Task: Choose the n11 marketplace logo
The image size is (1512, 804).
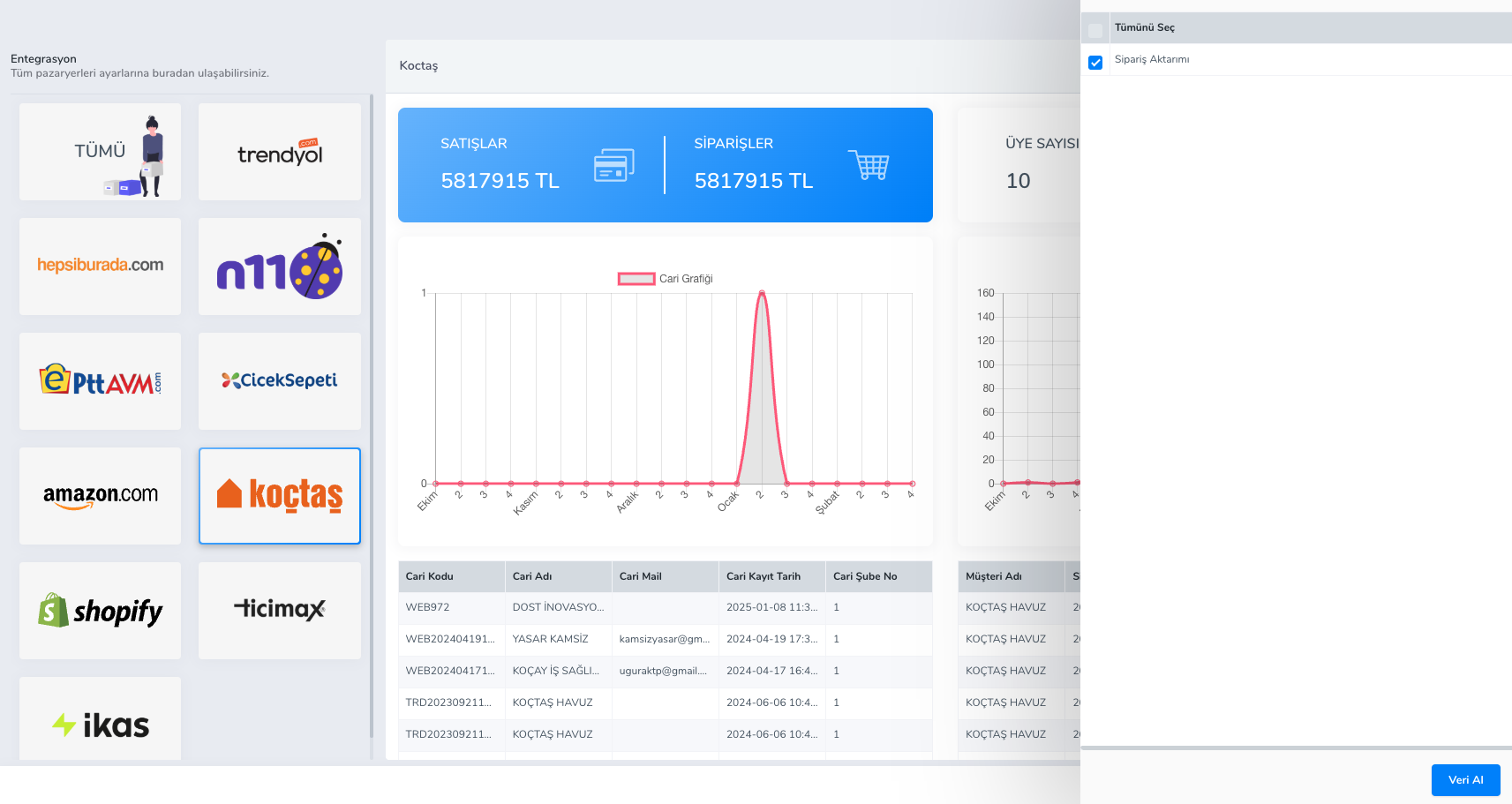Action: click(x=279, y=267)
